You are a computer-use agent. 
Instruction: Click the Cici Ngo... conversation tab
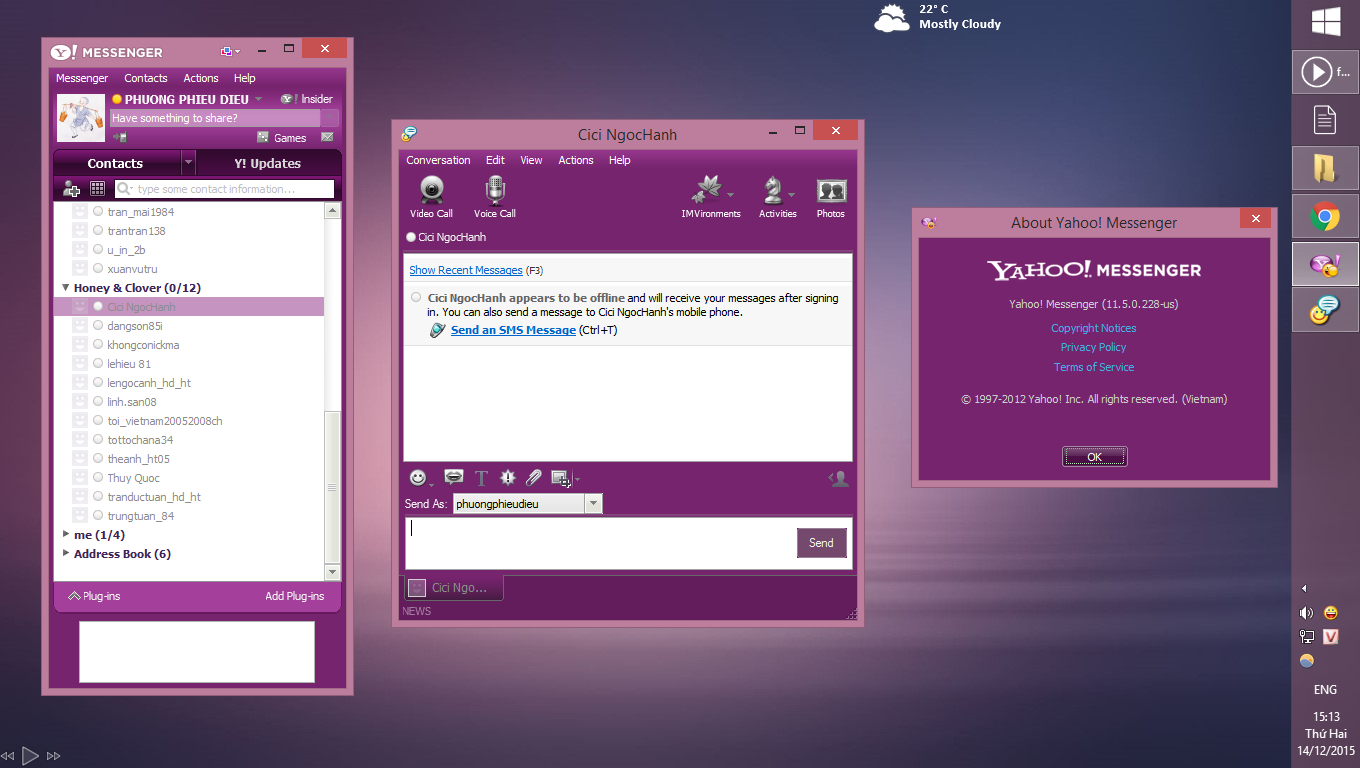pyautogui.click(x=454, y=587)
